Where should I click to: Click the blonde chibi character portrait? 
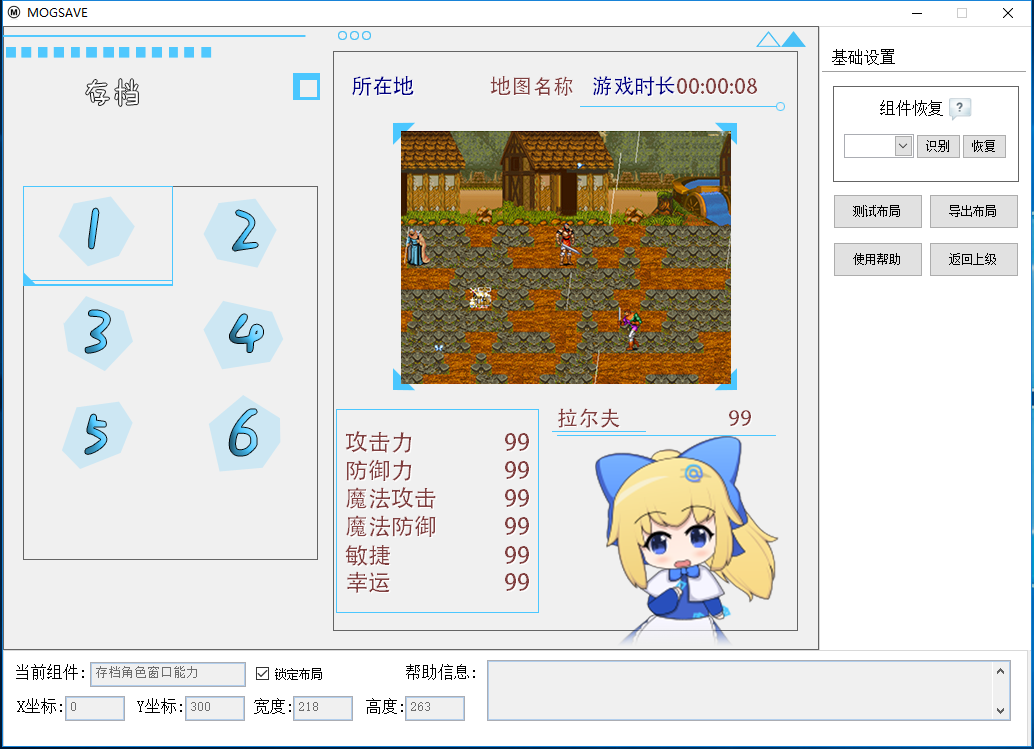(x=686, y=540)
